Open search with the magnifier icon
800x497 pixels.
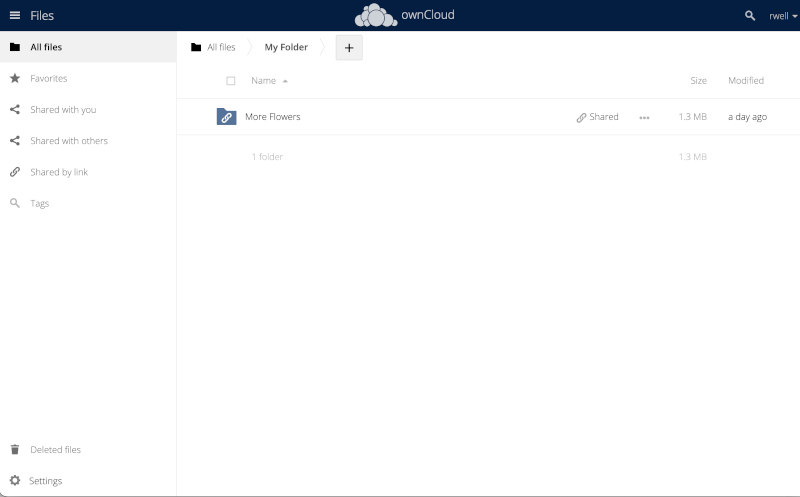pyautogui.click(x=749, y=16)
